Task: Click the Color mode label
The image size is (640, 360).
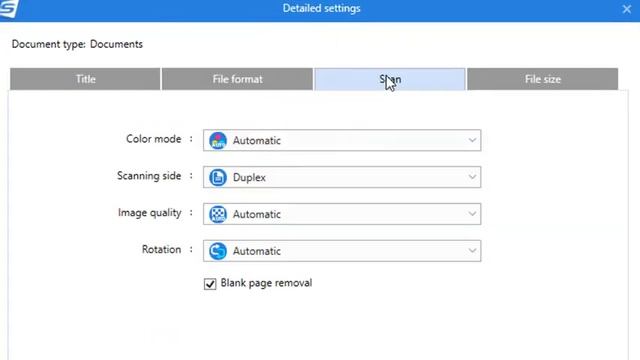Action: (153, 139)
